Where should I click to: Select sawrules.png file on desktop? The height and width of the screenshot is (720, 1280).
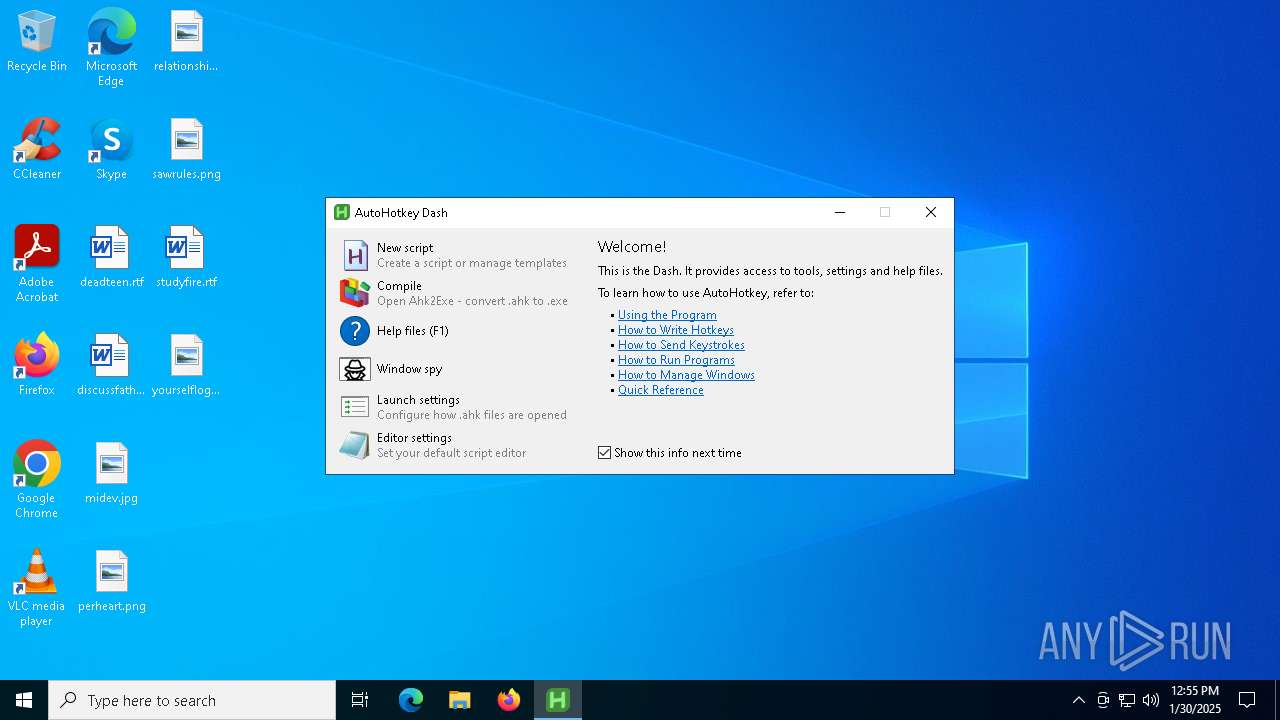[187, 150]
